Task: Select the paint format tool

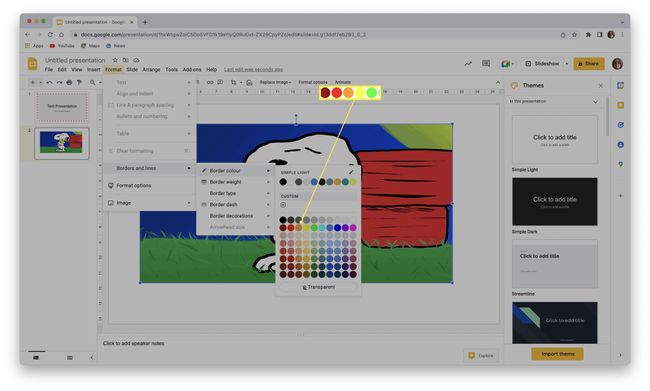Action: click(79, 83)
